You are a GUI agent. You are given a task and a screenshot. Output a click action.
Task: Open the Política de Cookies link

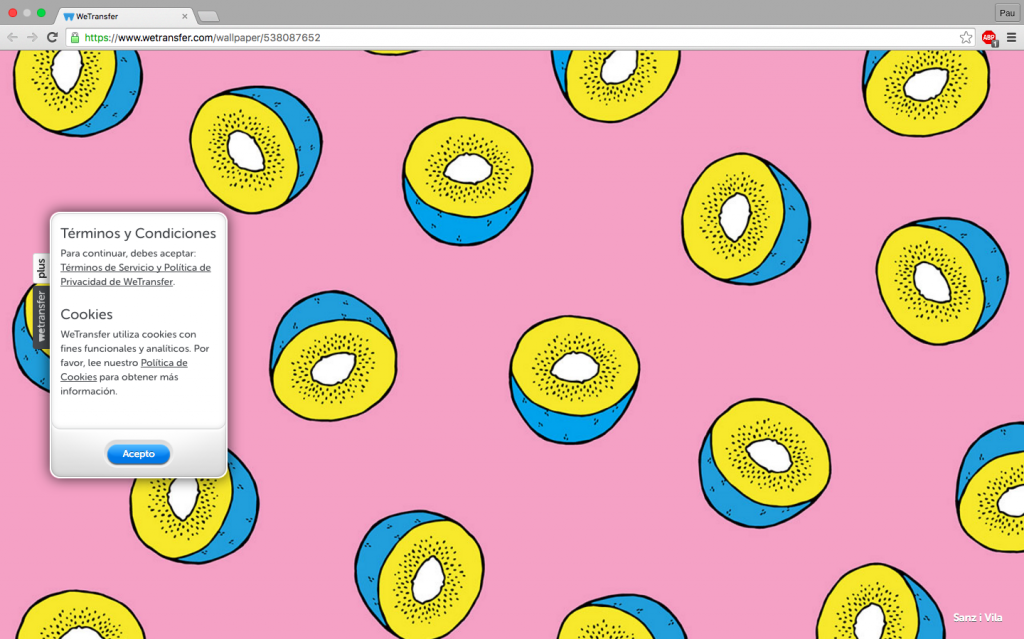tap(124, 370)
